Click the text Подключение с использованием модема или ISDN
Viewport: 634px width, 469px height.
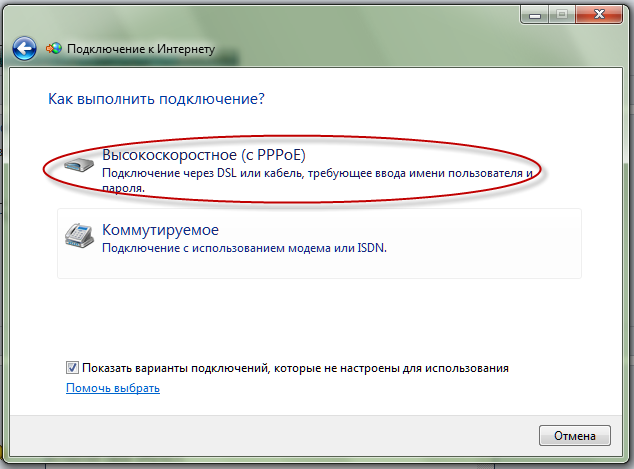coord(244,248)
